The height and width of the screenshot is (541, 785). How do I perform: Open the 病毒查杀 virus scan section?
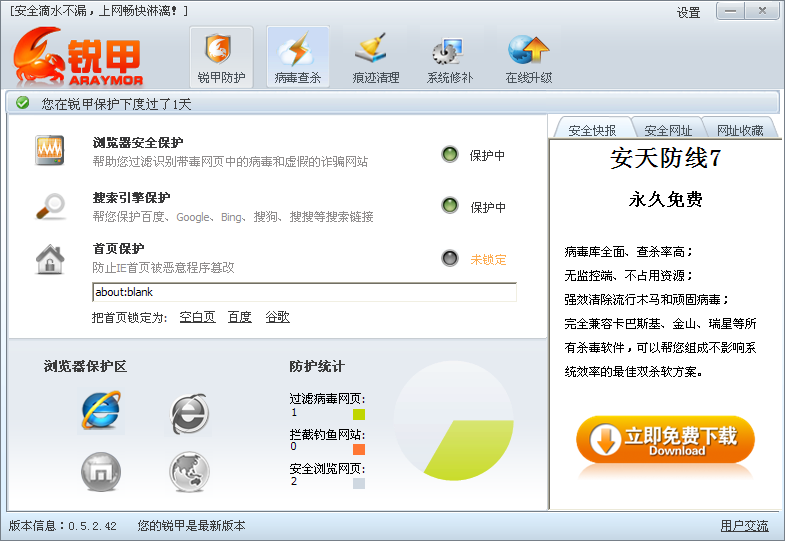tap(298, 57)
